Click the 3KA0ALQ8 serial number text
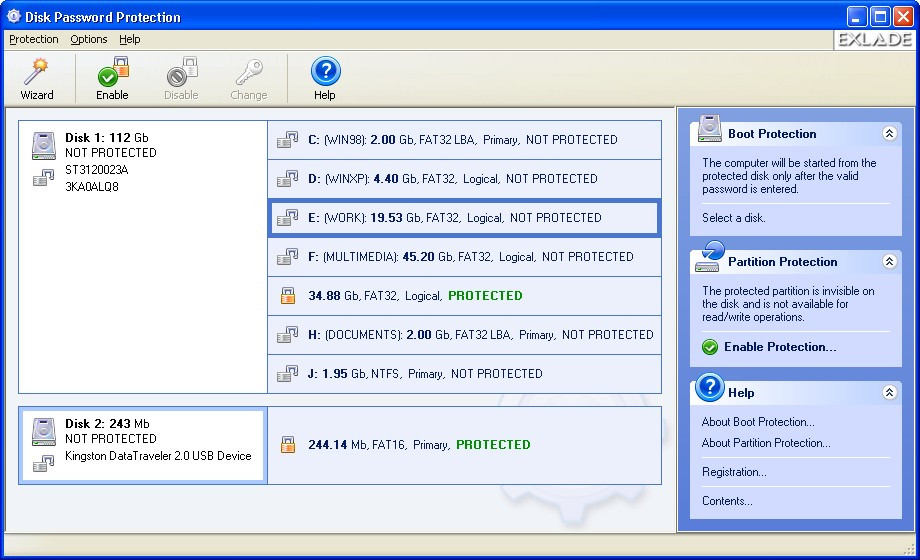Image resolution: width=920 pixels, height=560 pixels. pyautogui.click(x=92, y=187)
